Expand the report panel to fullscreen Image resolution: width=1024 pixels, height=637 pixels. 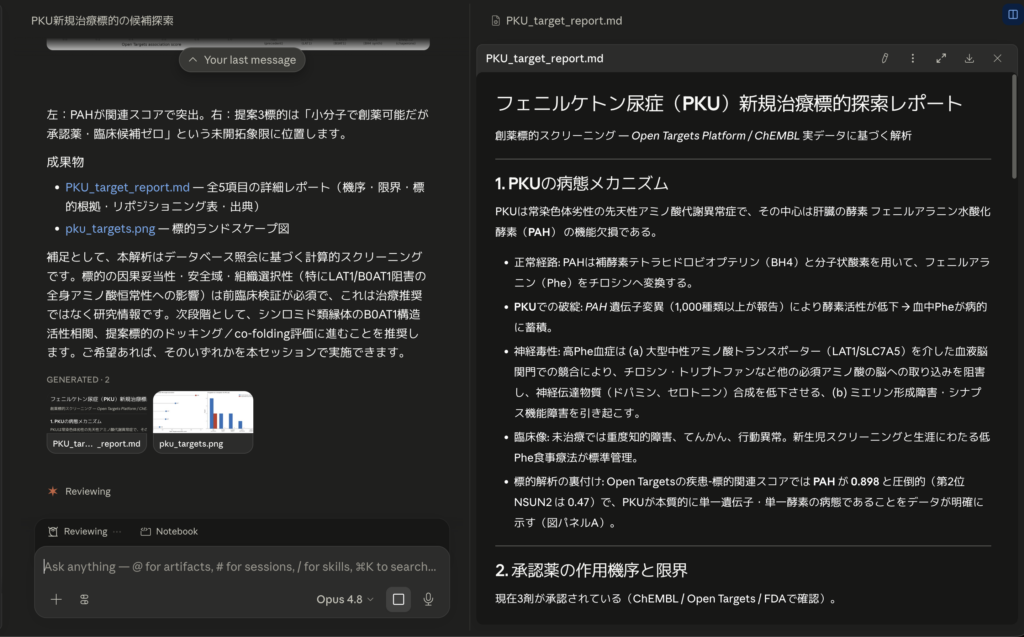tap(941, 58)
